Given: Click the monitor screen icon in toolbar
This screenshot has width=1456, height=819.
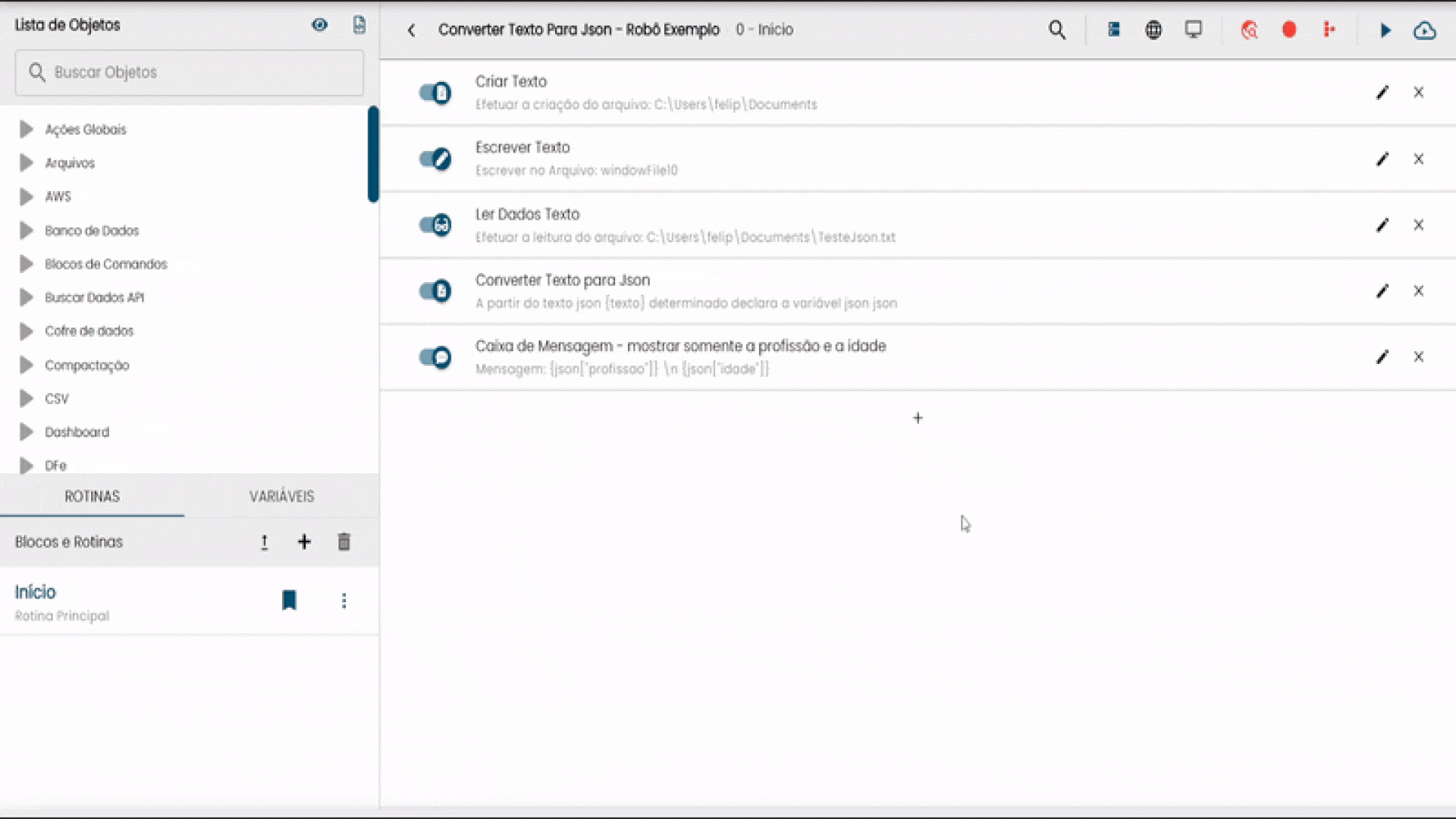Looking at the screenshot, I should point(1193,30).
